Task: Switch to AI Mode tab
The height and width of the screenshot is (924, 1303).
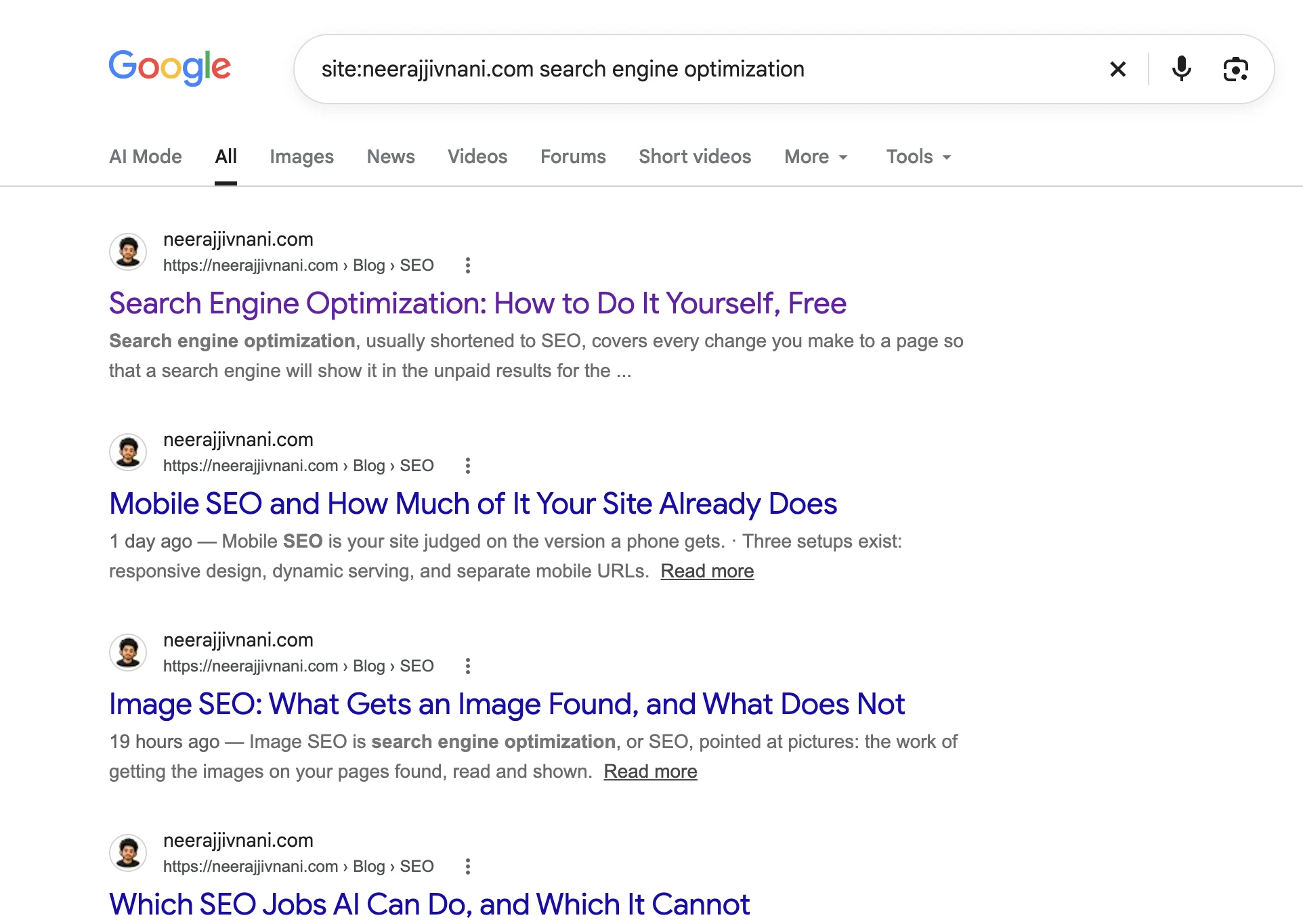Action: click(x=146, y=157)
